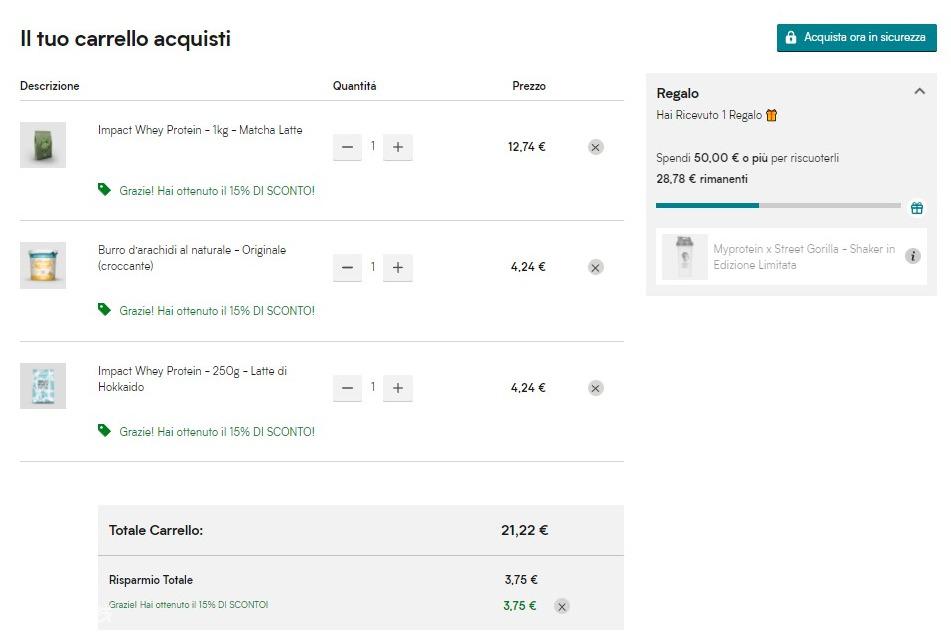This screenshot has height=636, width=951.
Task: Decrease quantity of Latte di Hokkaido protein
Action: 348,388
